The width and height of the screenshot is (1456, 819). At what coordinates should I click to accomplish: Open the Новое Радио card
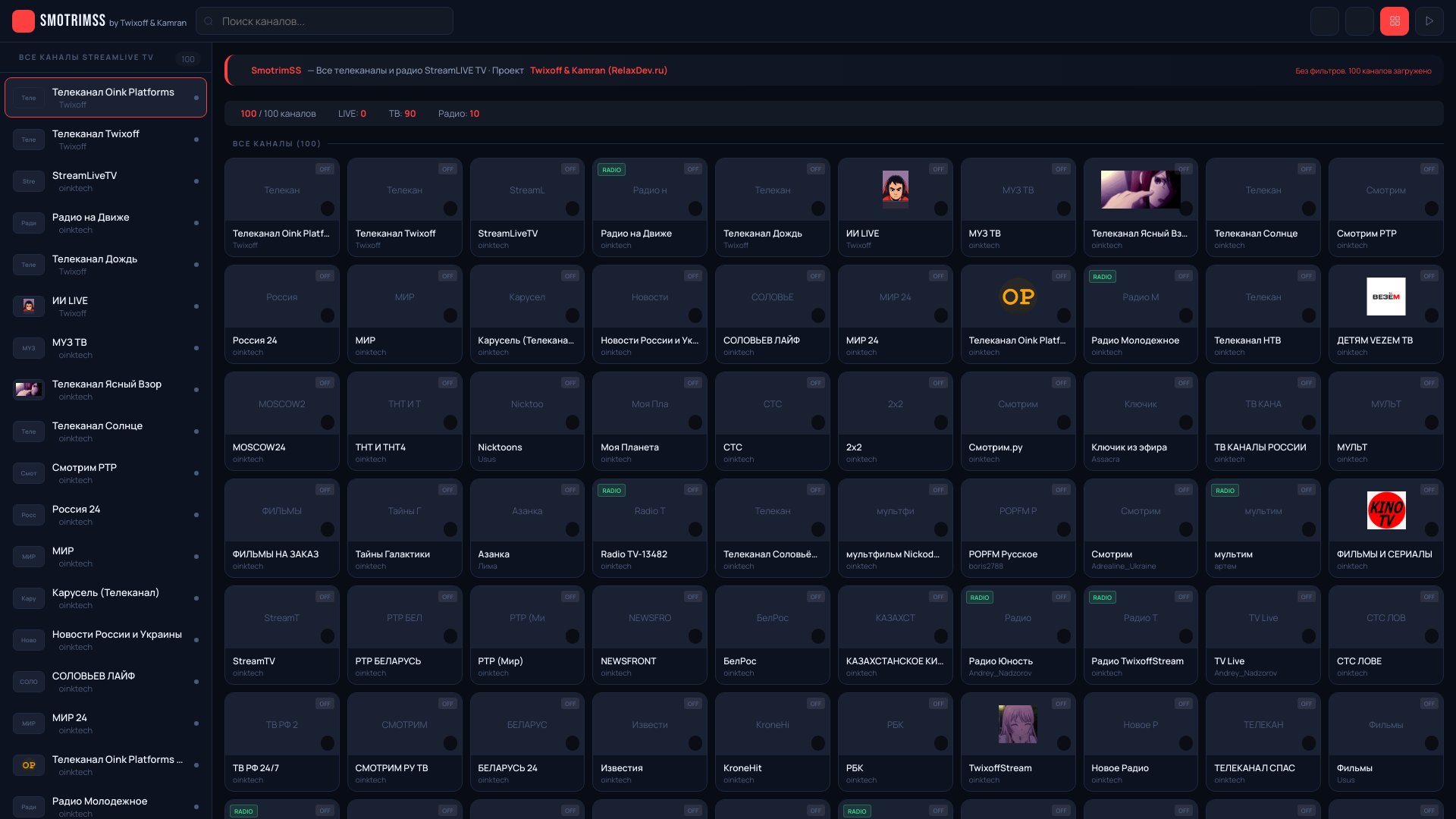(1141, 742)
